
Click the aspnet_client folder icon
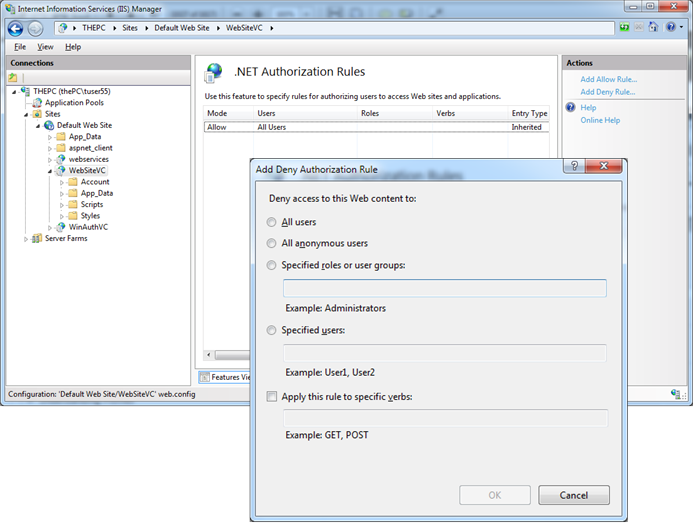[x=61, y=148]
